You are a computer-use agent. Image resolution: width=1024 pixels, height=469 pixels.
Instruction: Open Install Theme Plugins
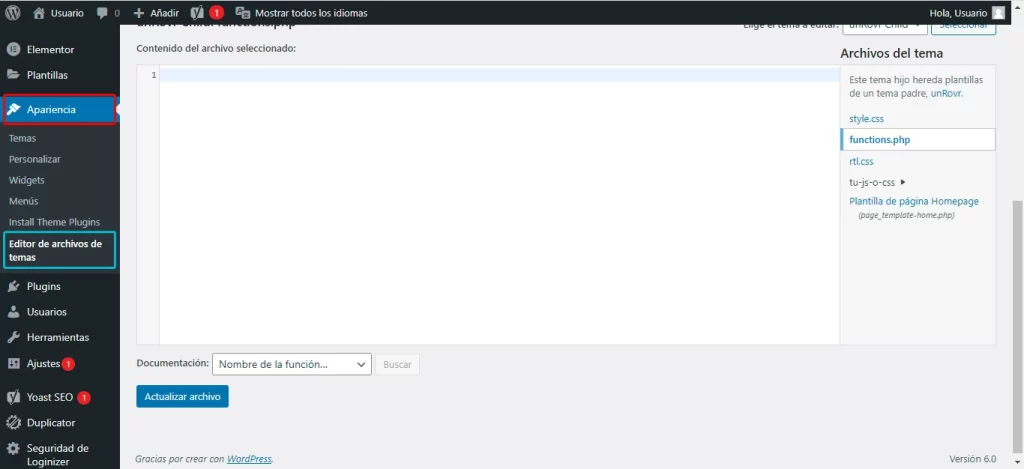point(54,222)
